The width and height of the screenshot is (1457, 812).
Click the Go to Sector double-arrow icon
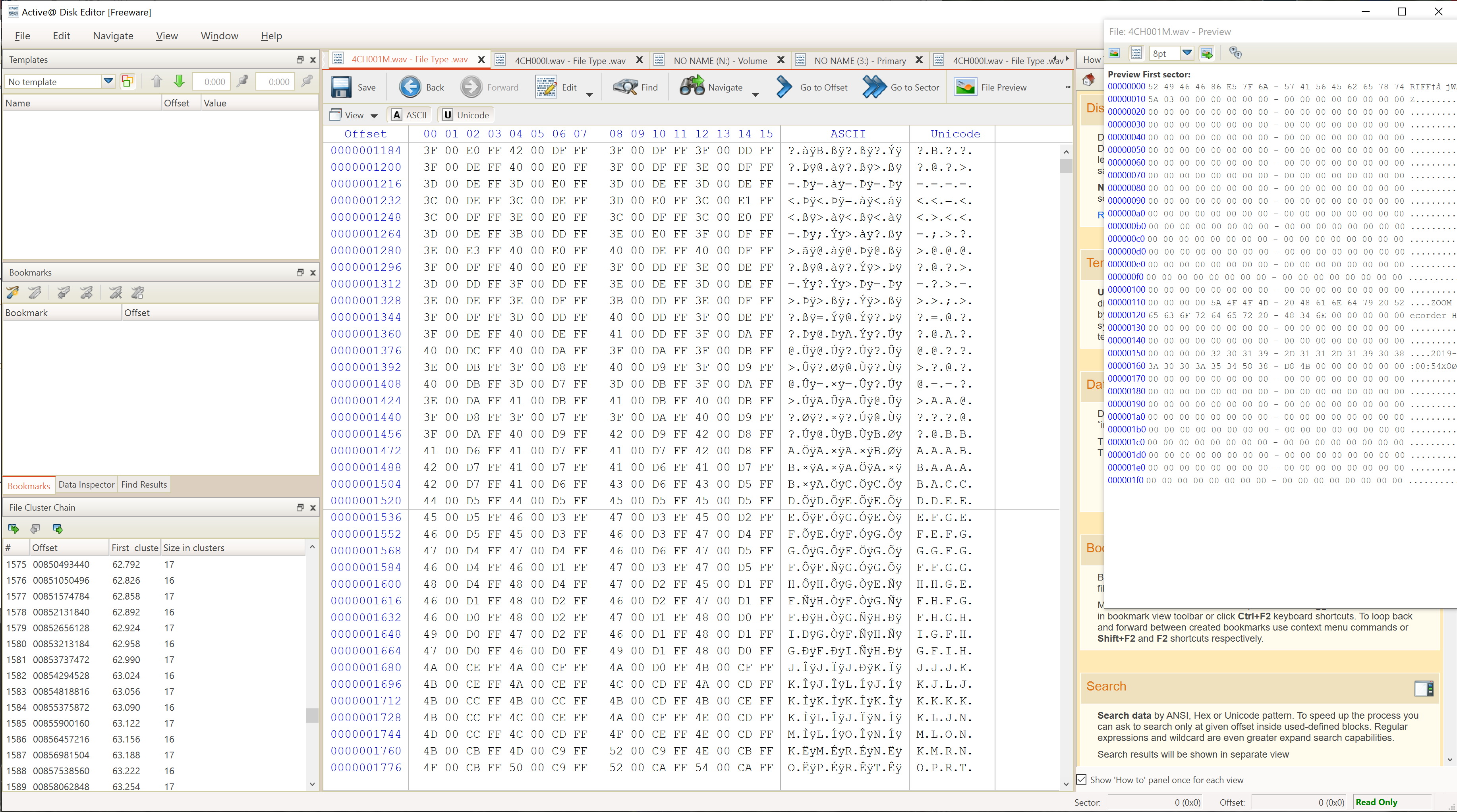(874, 87)
